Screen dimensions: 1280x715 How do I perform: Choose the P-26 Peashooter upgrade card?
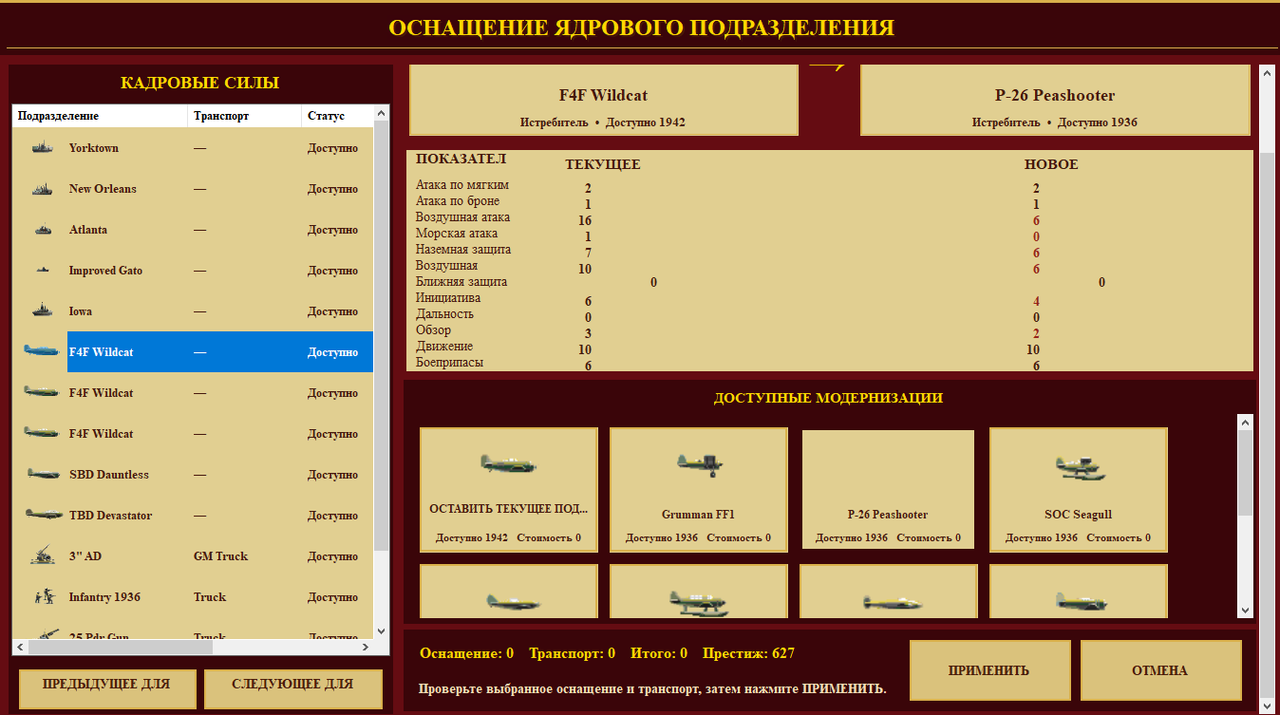888,490
